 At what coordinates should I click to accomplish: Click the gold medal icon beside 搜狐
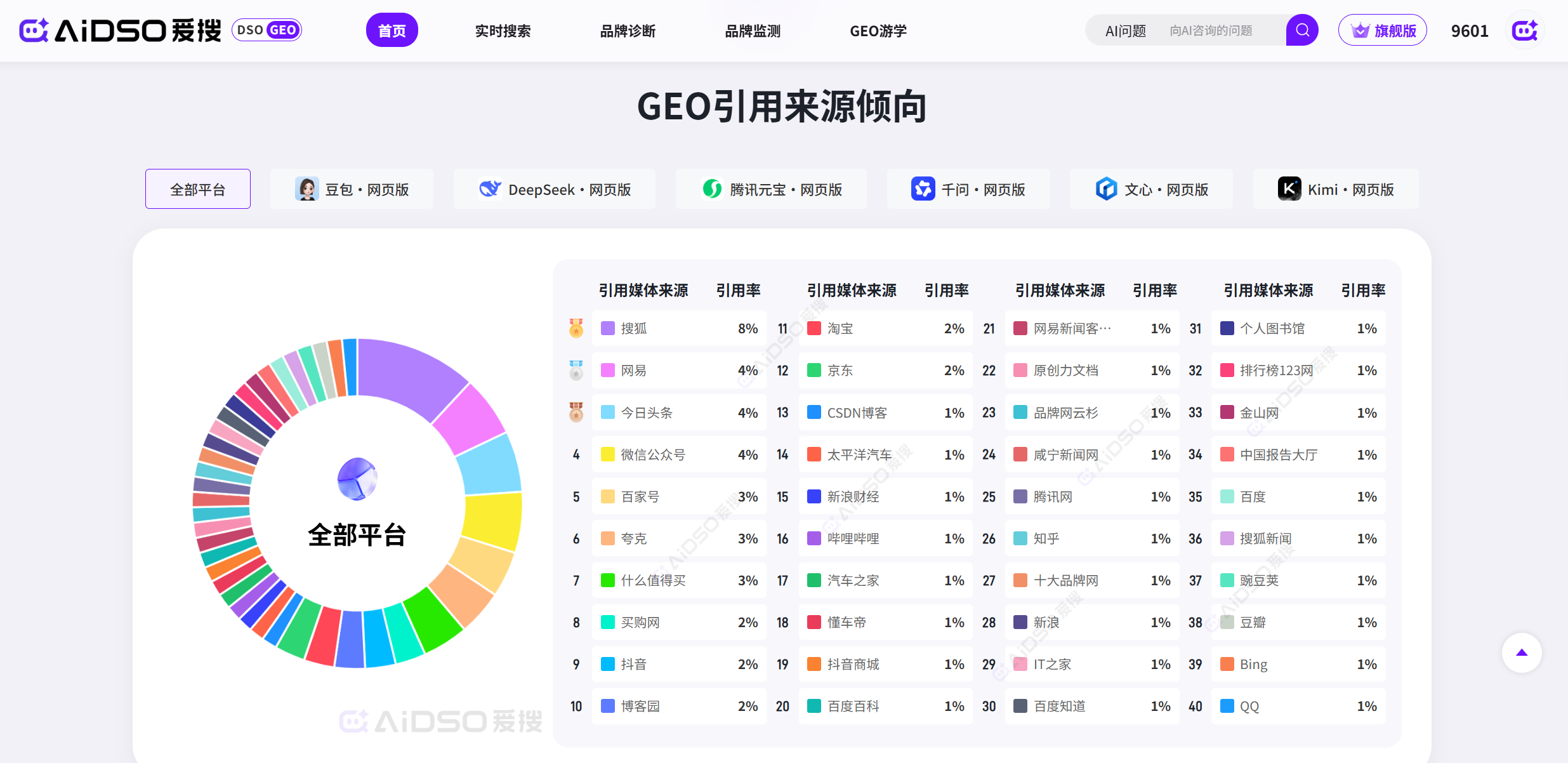coord(576,328)
